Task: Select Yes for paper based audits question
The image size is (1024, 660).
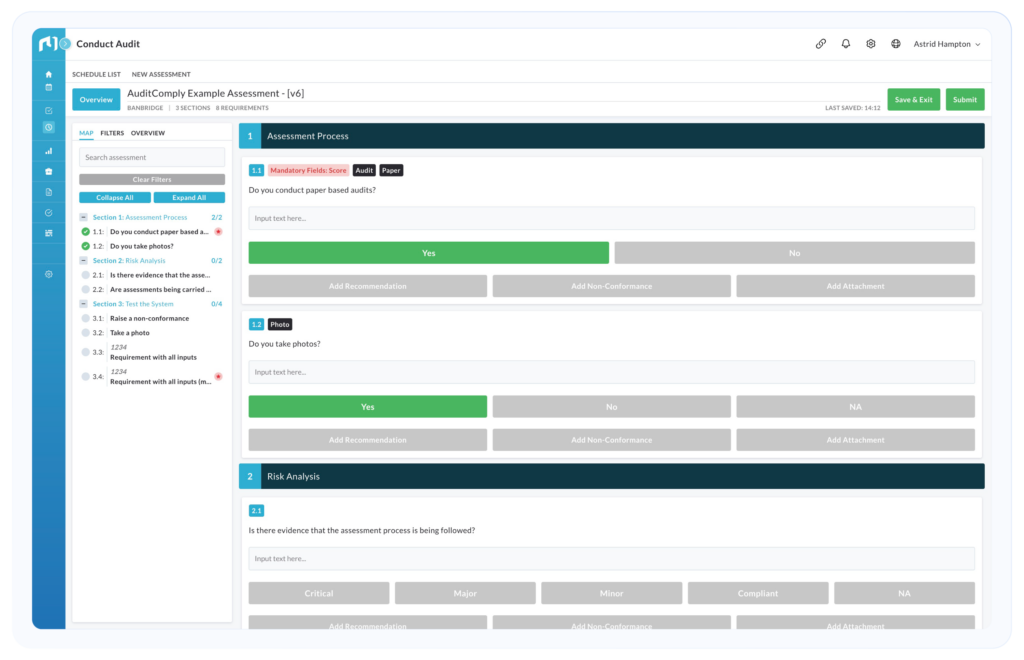Action: (428, 253)
